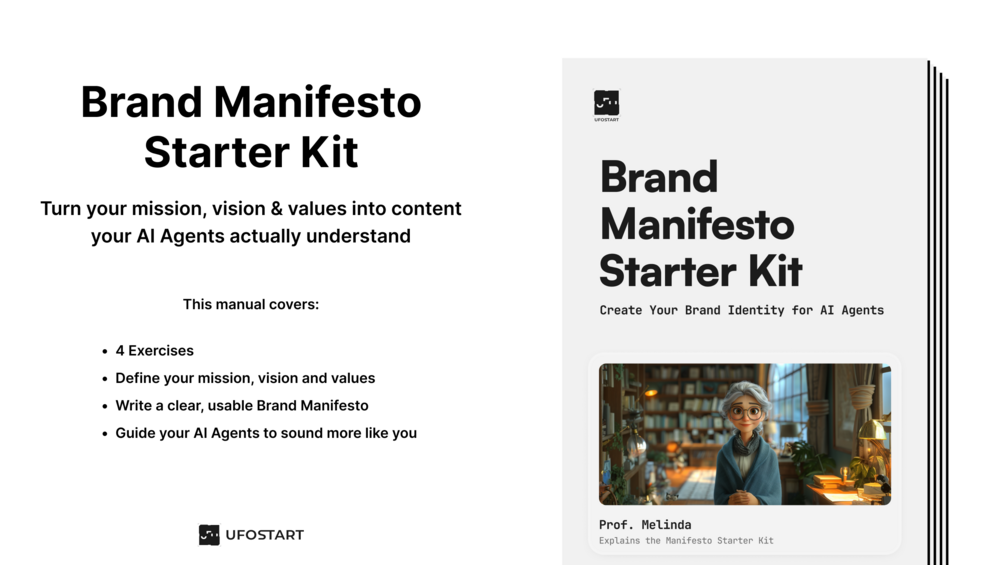The width and height of the screenshot is (1005, 565).
Task: Click 'This manual covers:' subheading
Action: pos(251,304)
